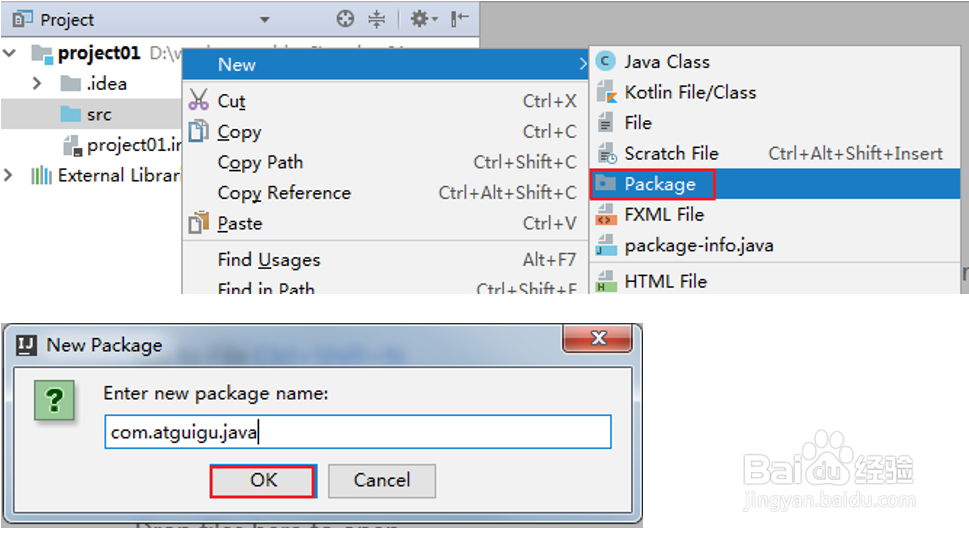Click the Kotlin File/Class icon
The image size is (969, 533).
(x=605, y=93)
